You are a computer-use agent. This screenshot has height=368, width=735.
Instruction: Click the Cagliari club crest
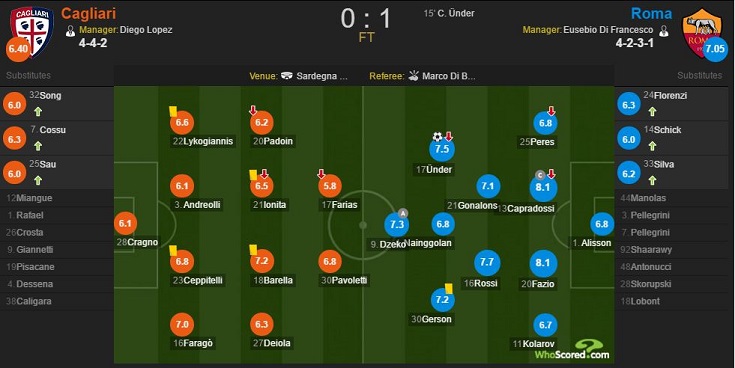32,31
